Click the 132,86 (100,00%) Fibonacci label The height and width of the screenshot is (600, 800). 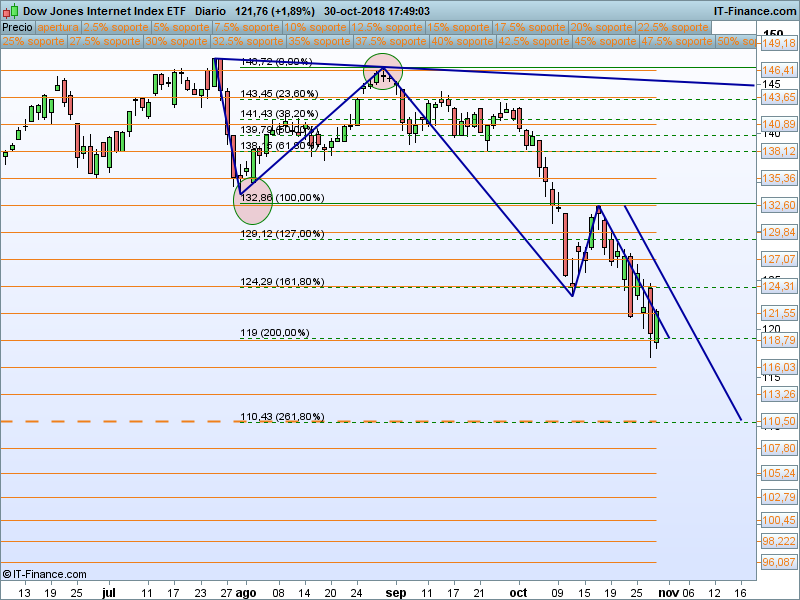pyautogui.click(x=282, y=197)
